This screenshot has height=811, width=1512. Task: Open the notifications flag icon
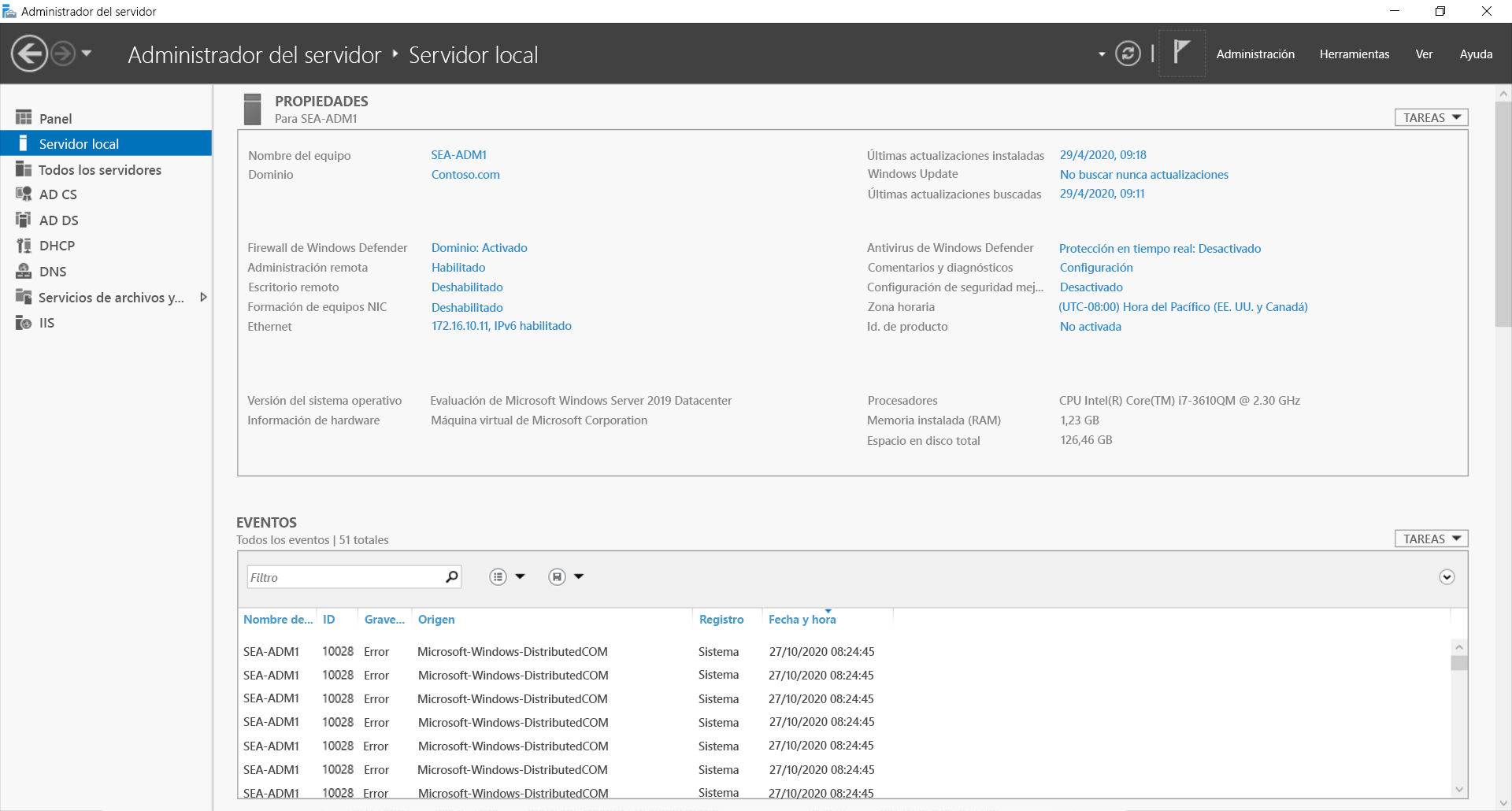click(x=1181, y=53)
